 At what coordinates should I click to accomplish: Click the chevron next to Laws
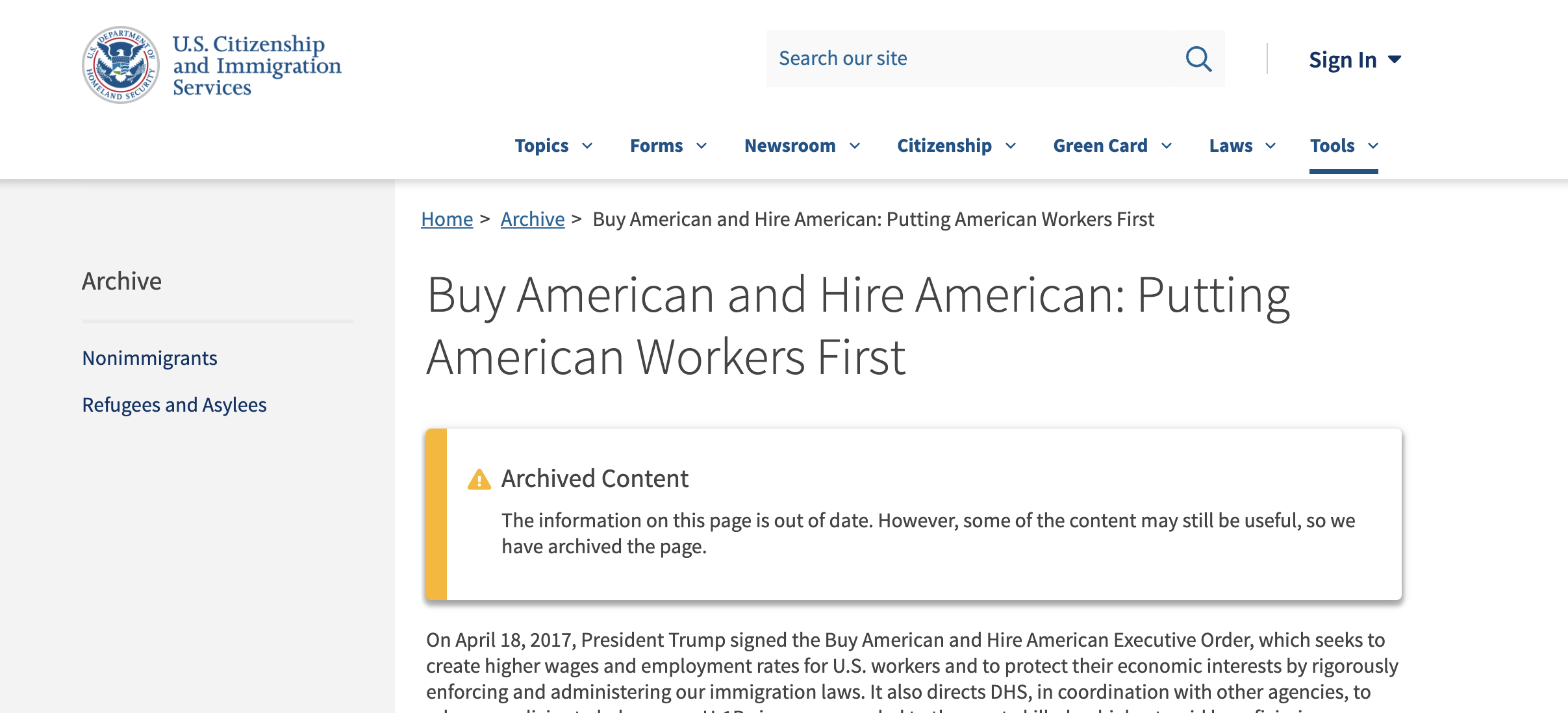[x=1271, y=146]
